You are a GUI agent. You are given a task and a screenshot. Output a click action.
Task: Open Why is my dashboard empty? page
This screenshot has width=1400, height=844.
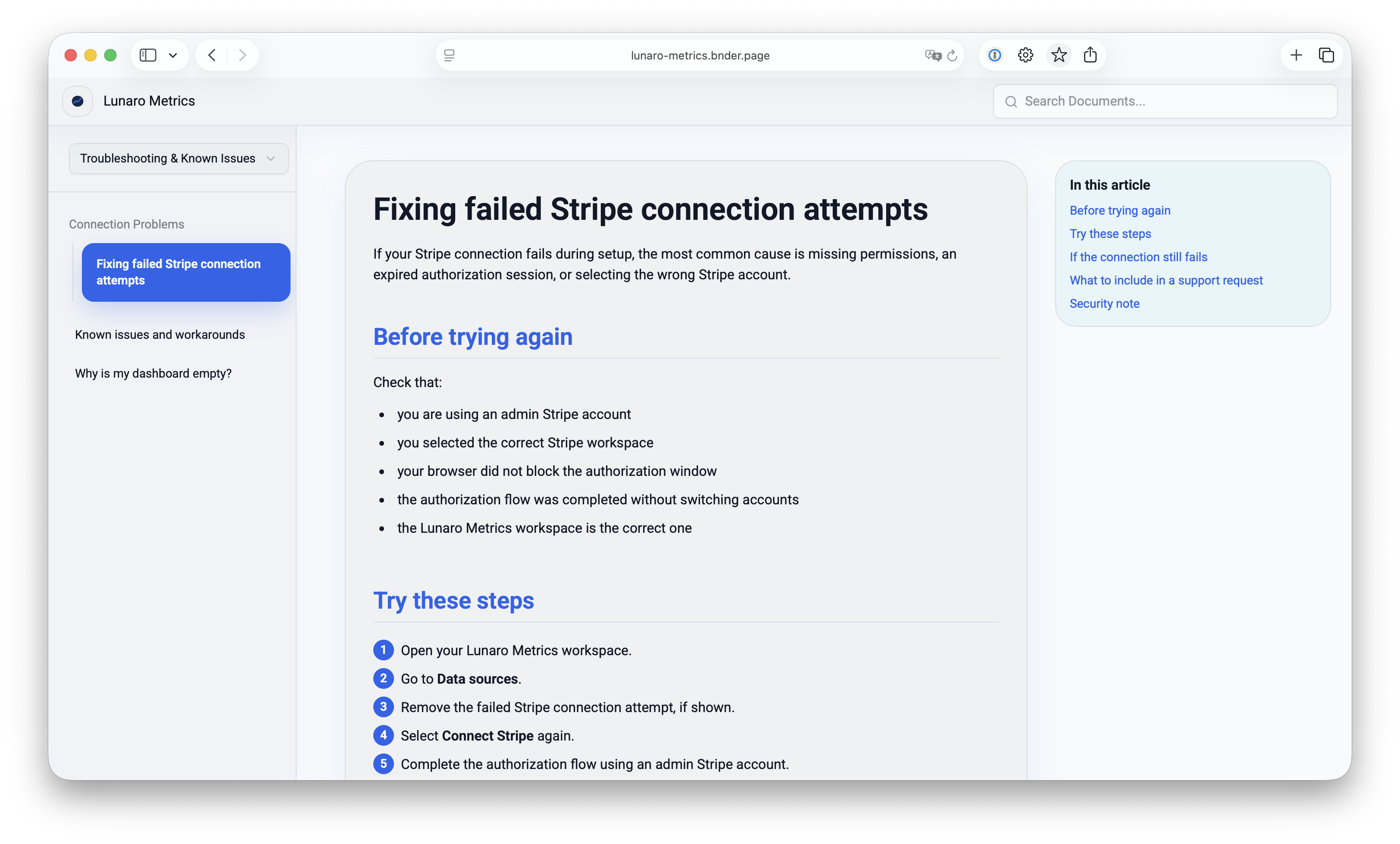[x=153, y=373]
